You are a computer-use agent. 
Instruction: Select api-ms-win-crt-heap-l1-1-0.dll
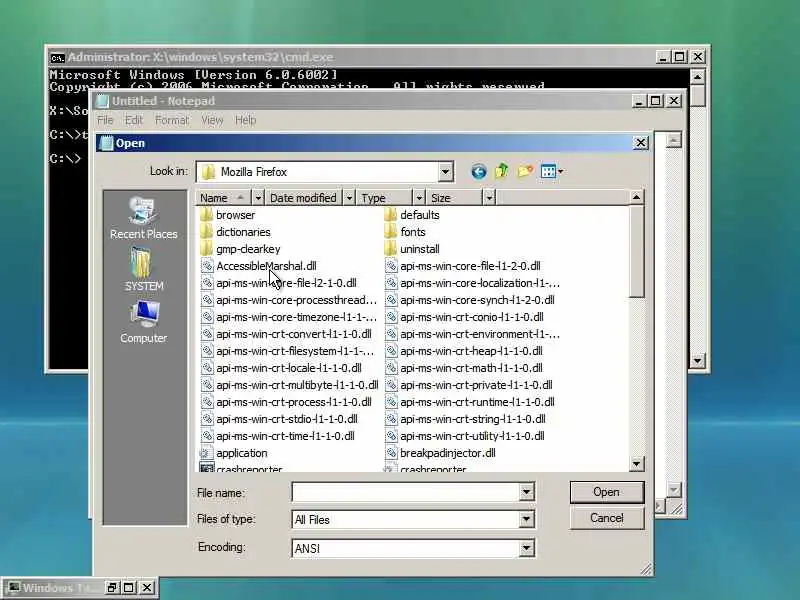pyautogui.click(x=463, y=351)
